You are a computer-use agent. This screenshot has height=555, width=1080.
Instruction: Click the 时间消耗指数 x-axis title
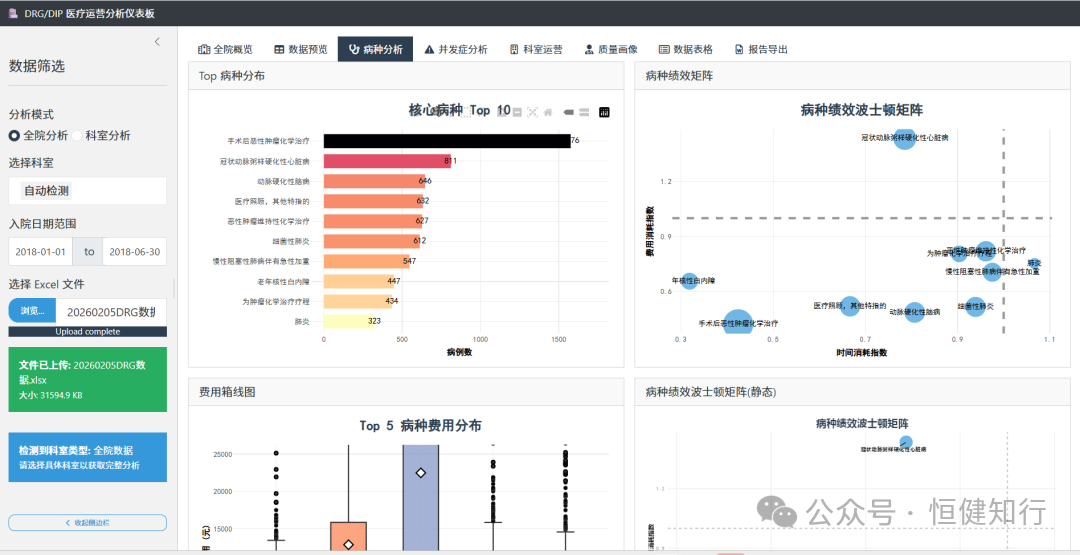(862, 353)
